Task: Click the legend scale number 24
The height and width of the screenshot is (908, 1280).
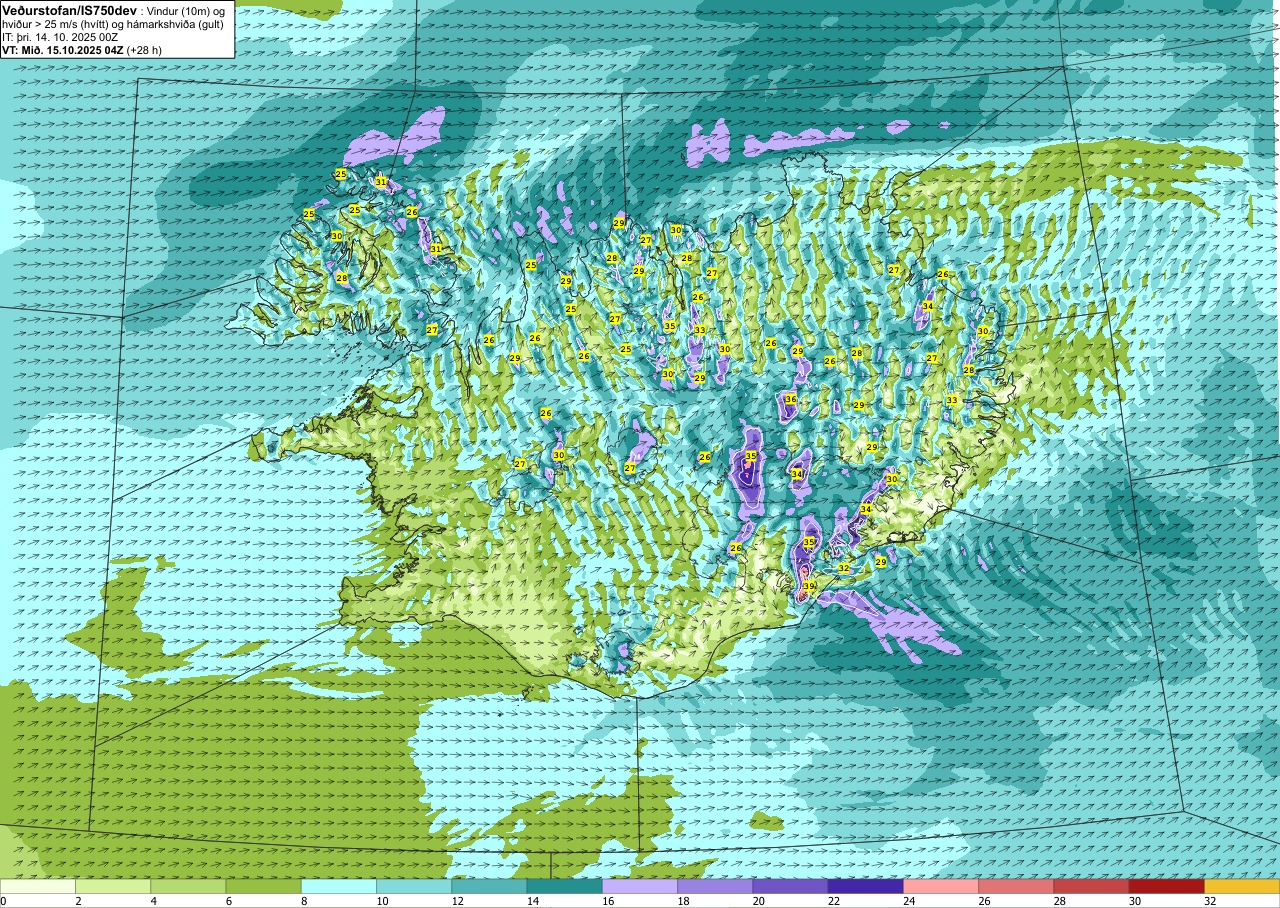Action: coord(909,901)
